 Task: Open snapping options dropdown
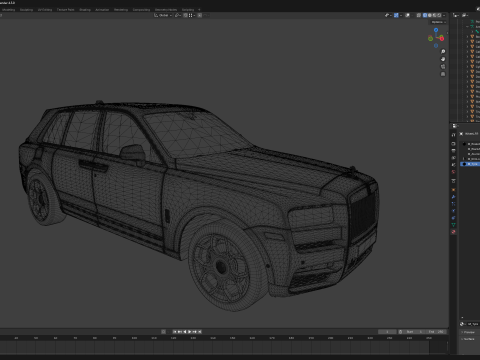tap(193, 15)
